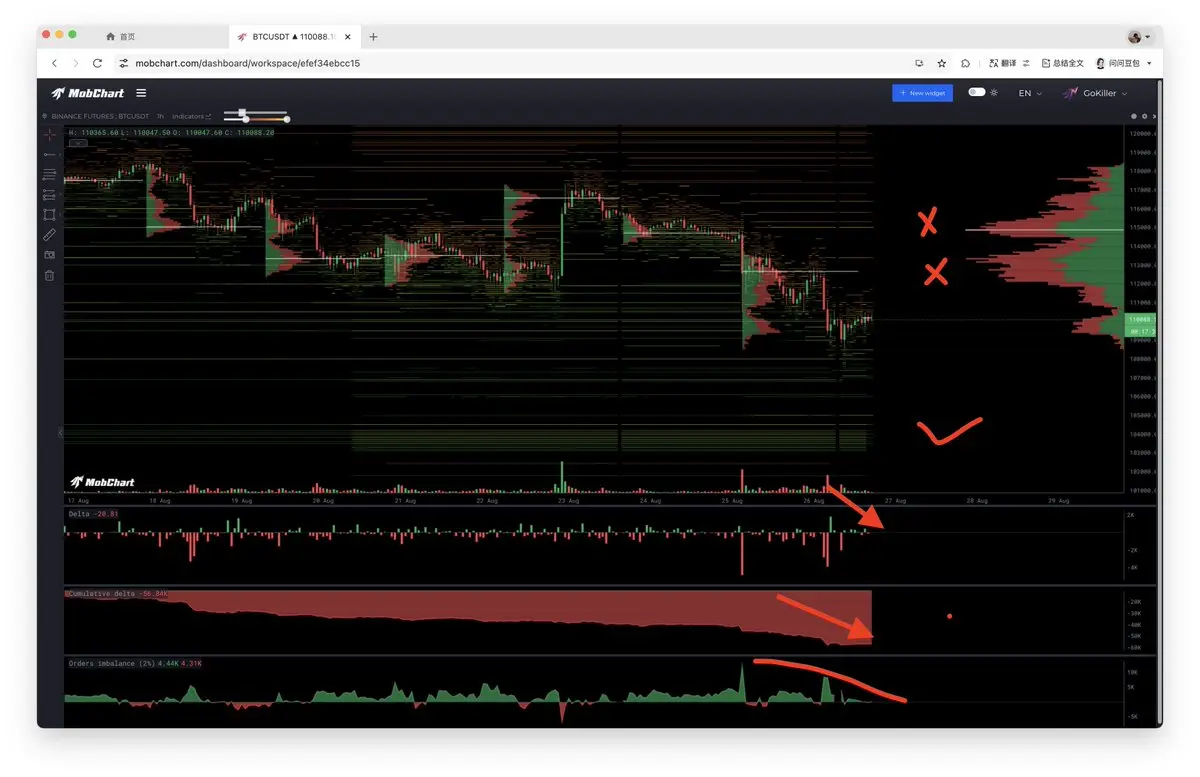The width and height of the screenshot is (1200, 777).
Task: Open the 1h timeframe selector
Action: click(161, 117)
